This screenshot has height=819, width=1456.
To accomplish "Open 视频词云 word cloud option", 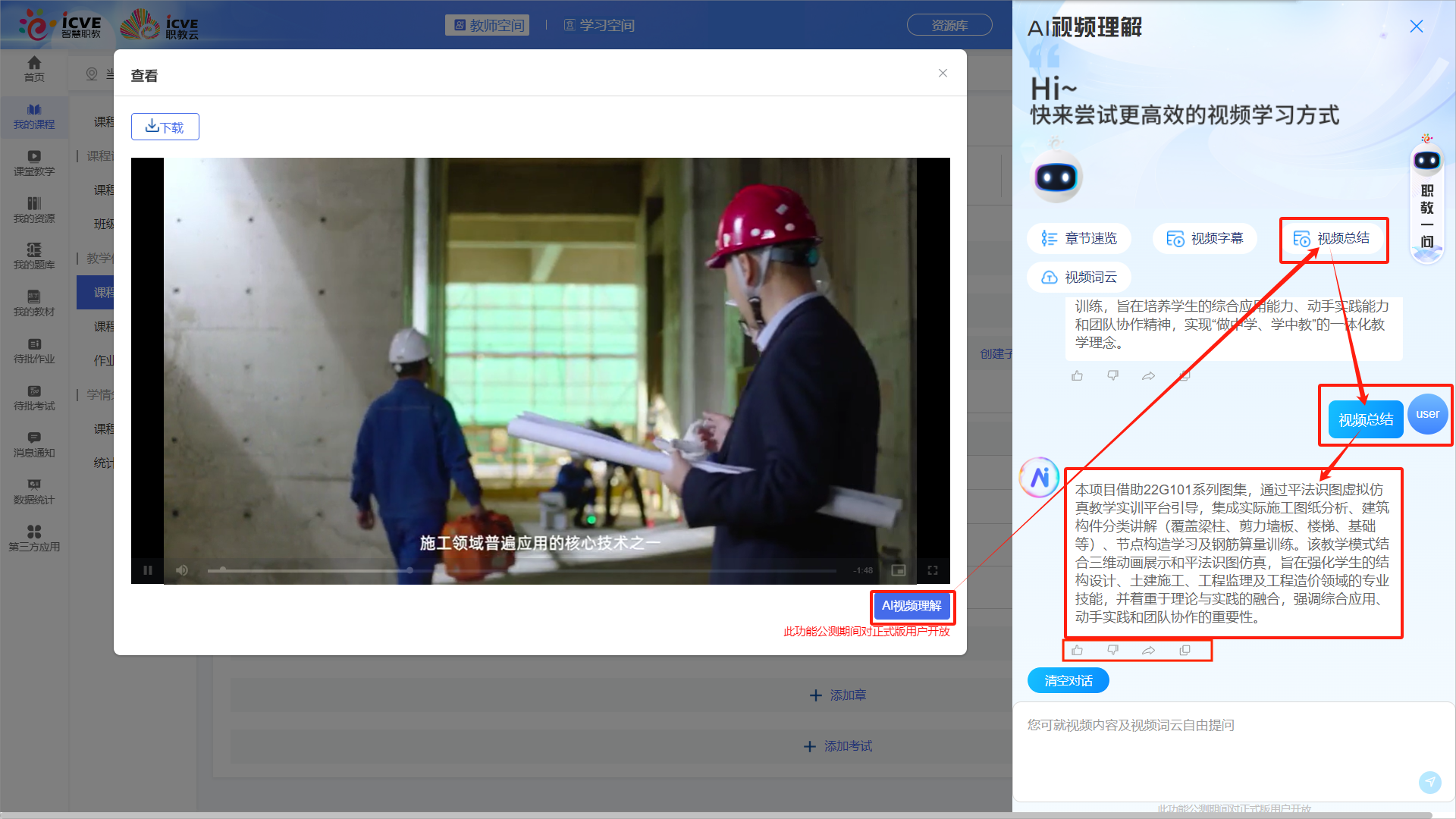I will click(1079, 278).
